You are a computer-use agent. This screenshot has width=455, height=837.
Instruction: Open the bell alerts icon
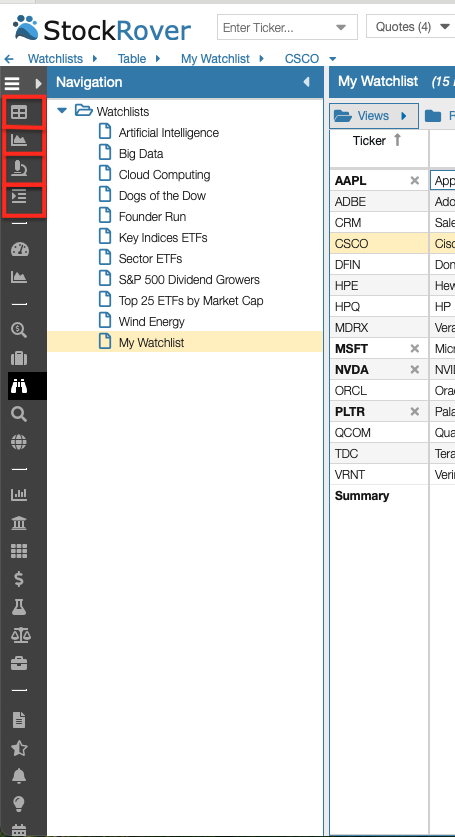tap(19, 776)
